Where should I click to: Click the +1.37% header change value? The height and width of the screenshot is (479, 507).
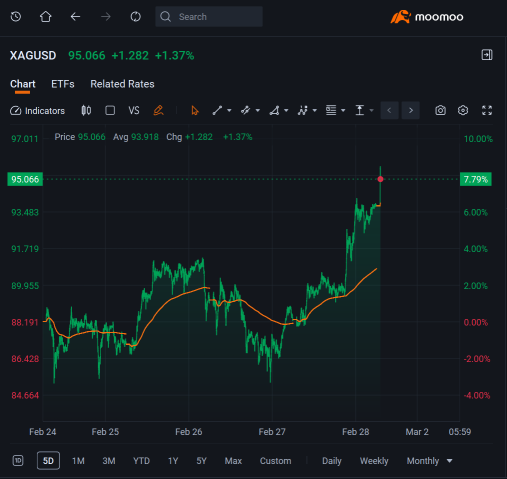point(175,55)
